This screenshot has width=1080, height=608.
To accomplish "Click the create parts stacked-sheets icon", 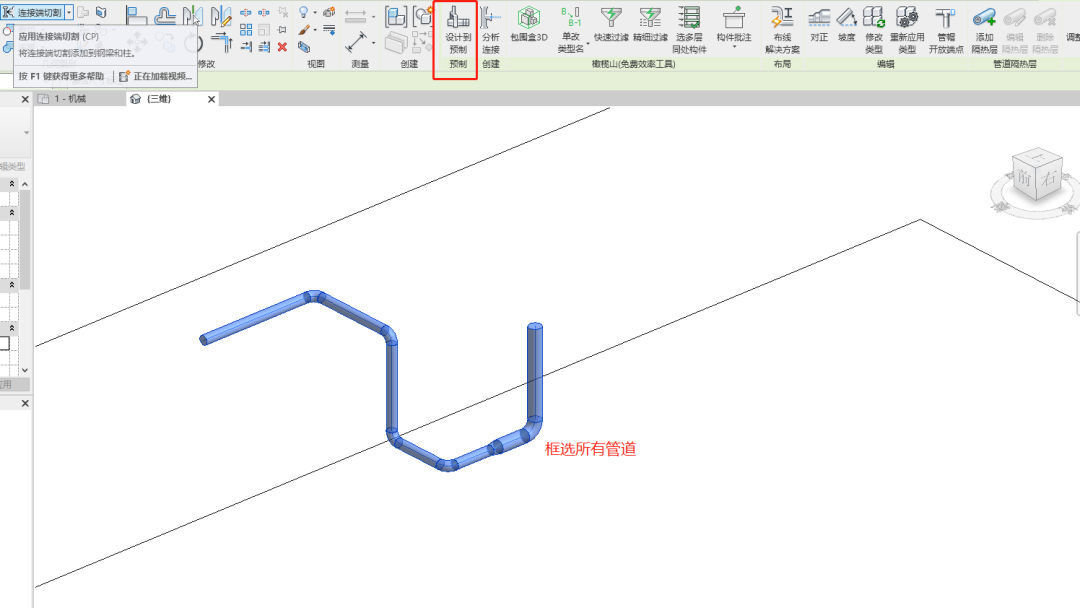I will coord(396,43).
